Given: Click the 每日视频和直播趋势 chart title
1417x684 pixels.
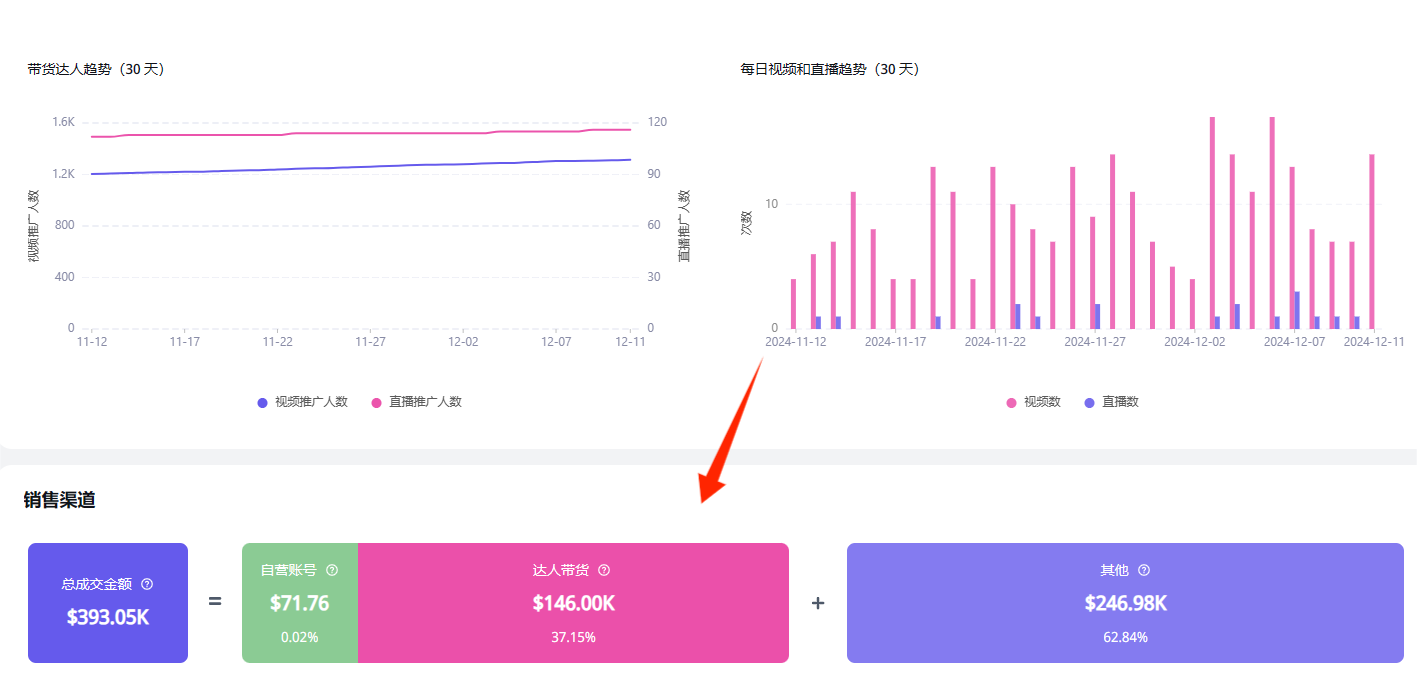Looking at the screenshot, I should (829, 69).
